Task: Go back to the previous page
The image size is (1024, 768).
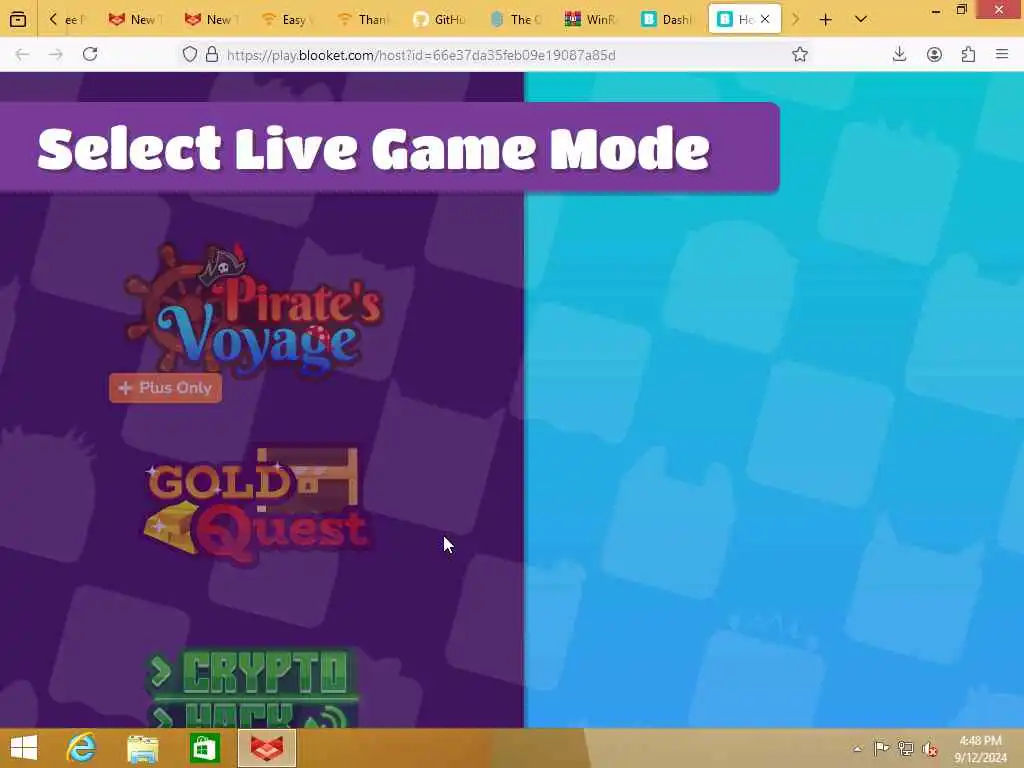Action: (22, 54)
